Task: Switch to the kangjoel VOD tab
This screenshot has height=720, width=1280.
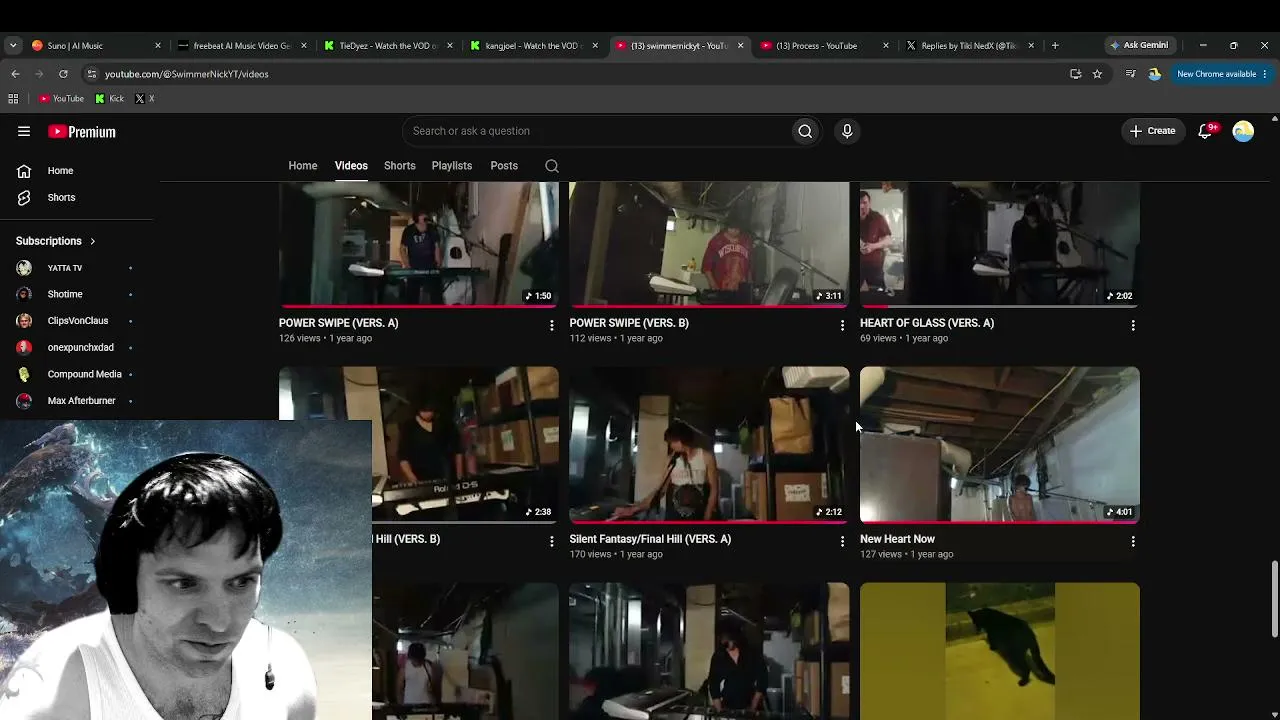Action: pos(533,45)
